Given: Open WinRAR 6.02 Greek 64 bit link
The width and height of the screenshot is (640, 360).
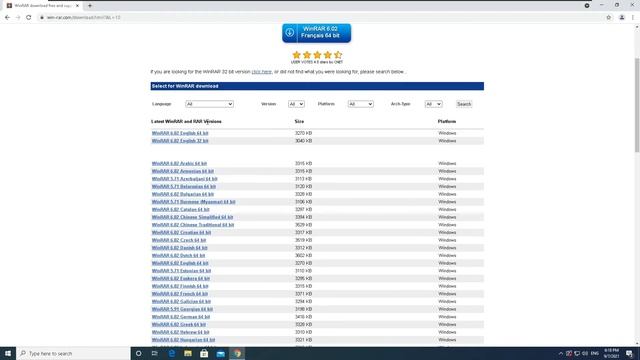Looking at the screenshot, I should 179,324.
